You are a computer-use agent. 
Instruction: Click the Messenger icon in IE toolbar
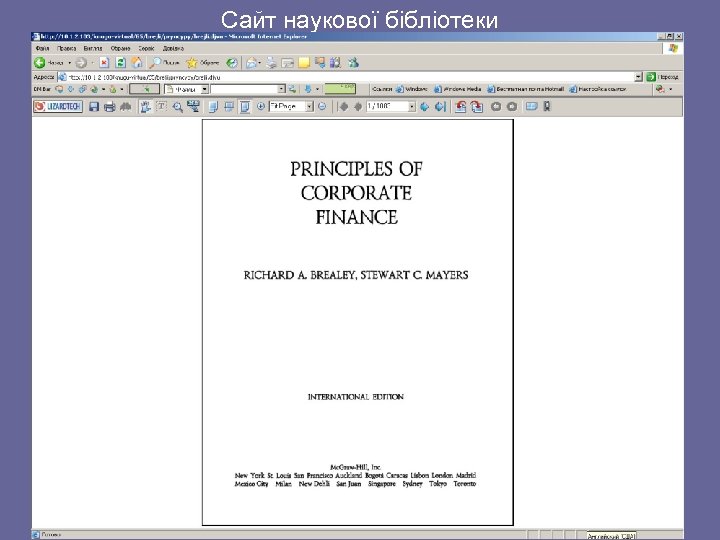tap(353, 62)
